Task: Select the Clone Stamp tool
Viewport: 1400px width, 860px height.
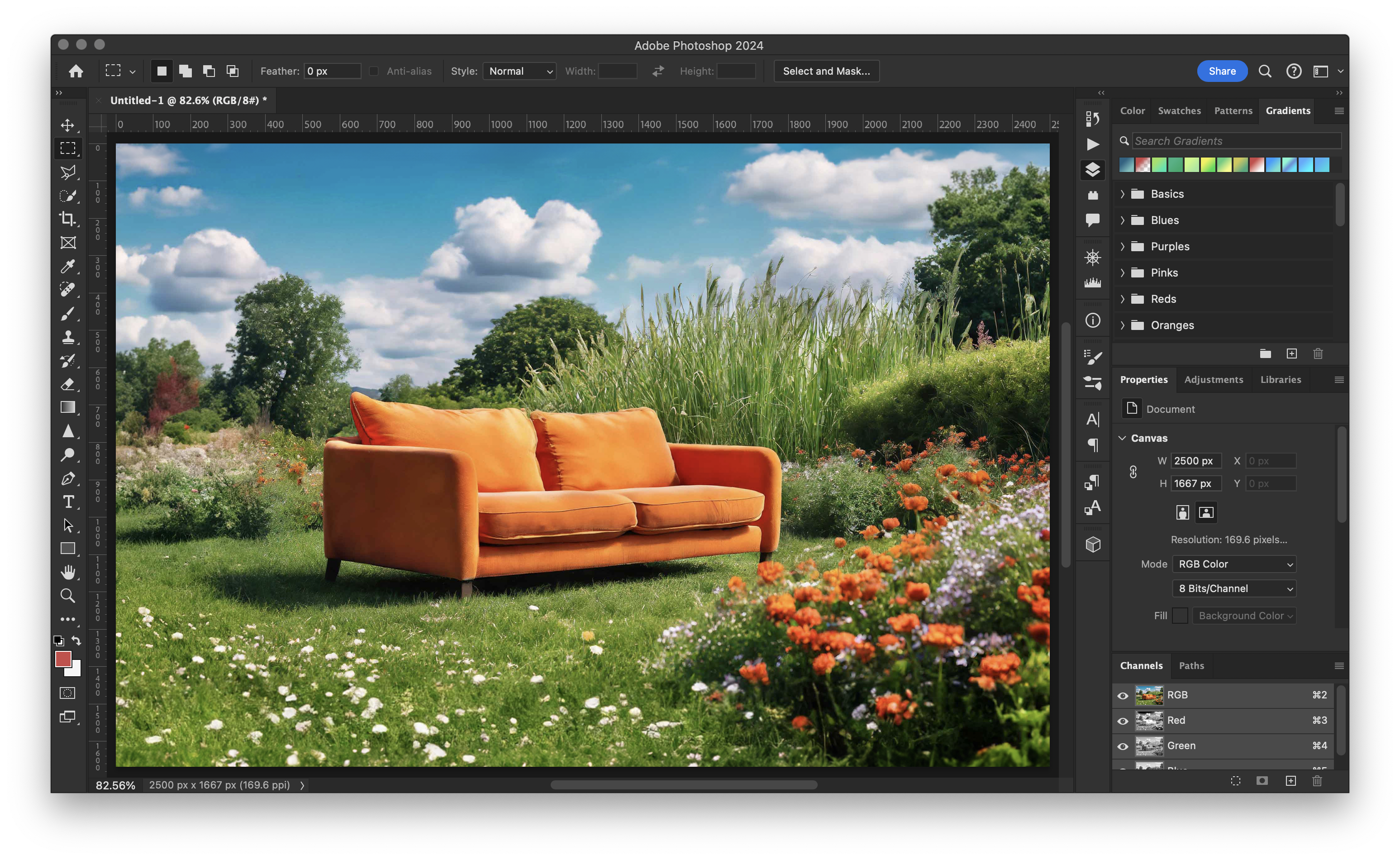Action: 68,337
